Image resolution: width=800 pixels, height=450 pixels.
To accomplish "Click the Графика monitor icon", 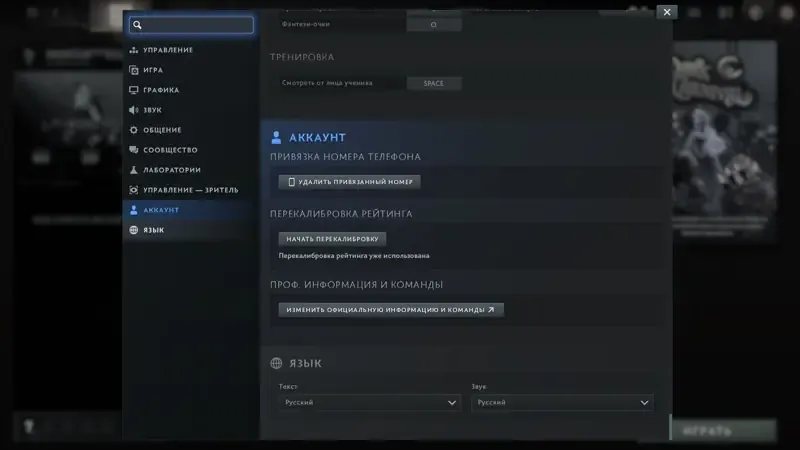I will click(134, 90).
